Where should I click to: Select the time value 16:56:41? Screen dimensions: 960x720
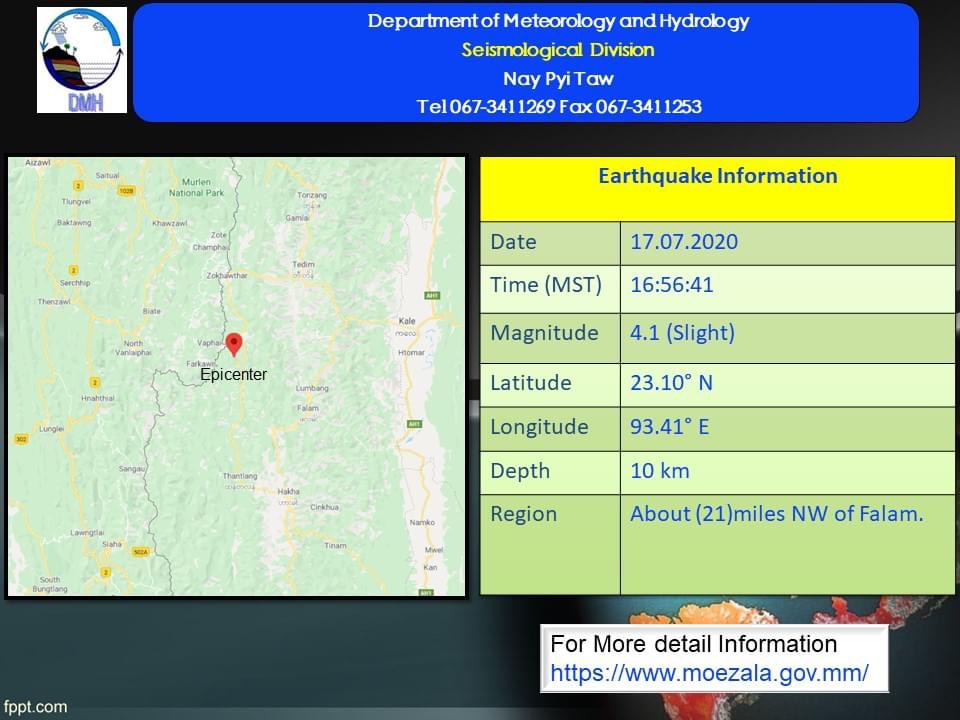pos(672,285)
